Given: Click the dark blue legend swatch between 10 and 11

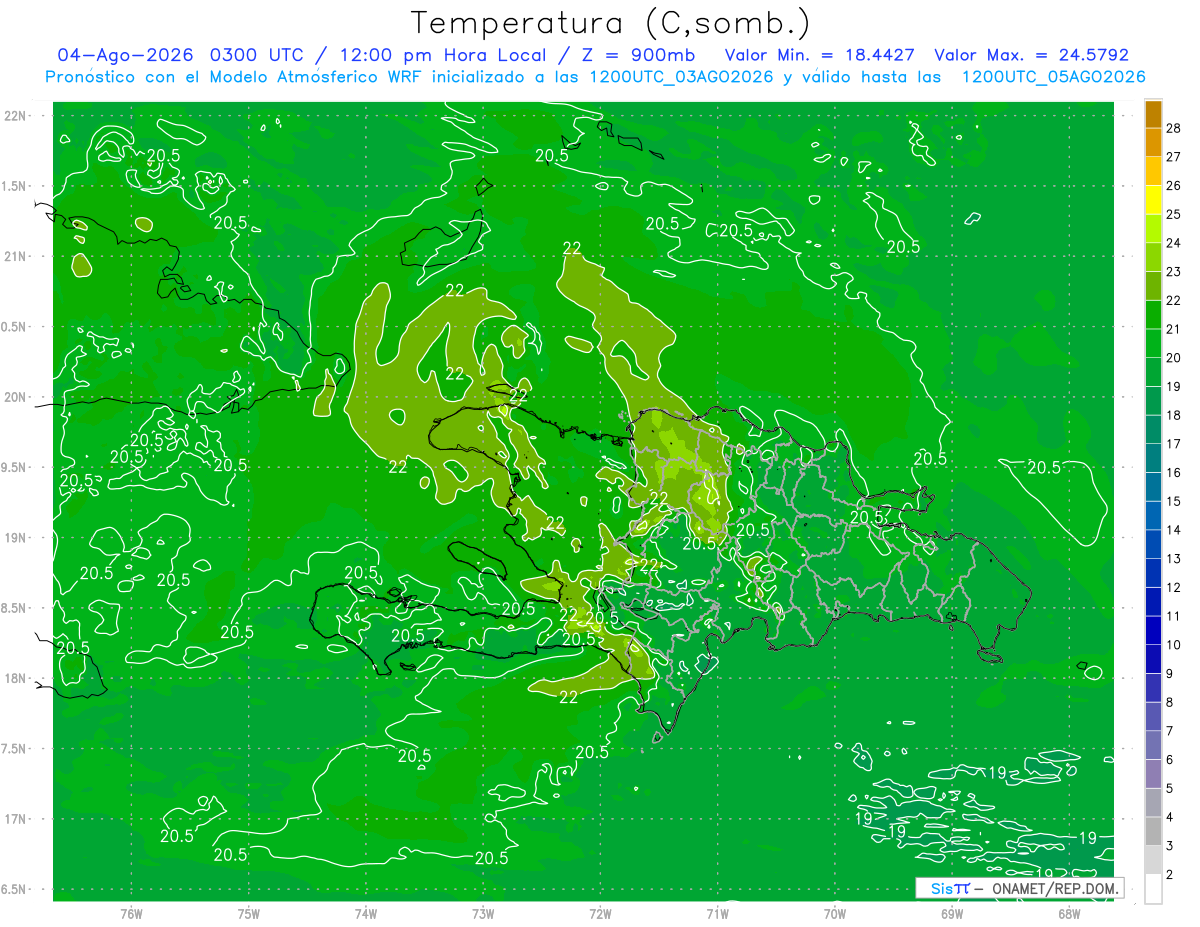Looking at the screenshot, I should pos(1153,630).
